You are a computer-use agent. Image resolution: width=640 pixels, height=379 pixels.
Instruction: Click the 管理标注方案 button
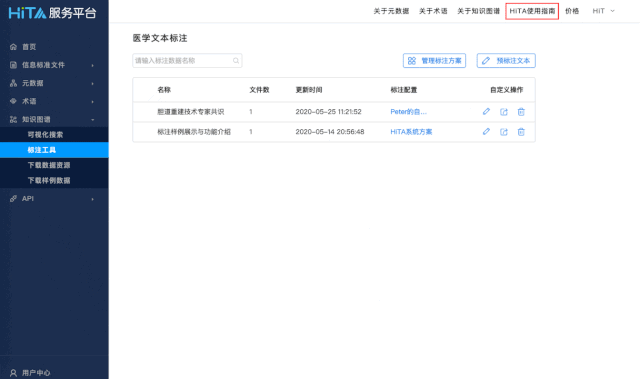pyautogui.click(x=434, y=61)
